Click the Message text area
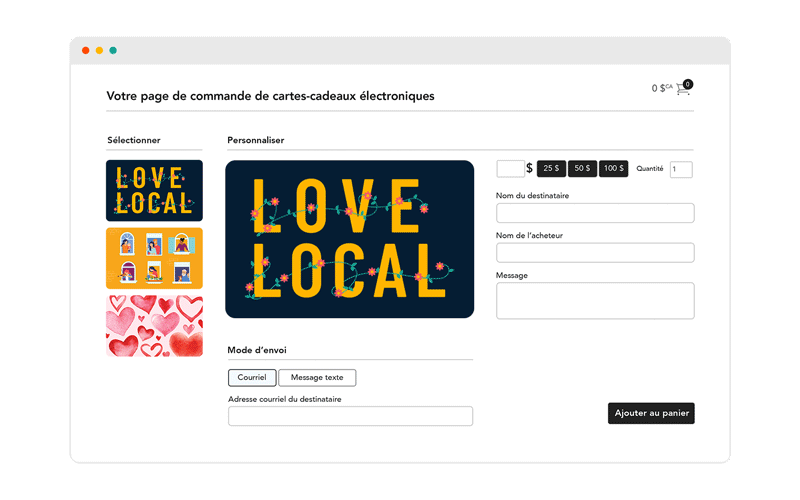The width and height of the screenshot is (800, 500). click(x=595, y=301)
